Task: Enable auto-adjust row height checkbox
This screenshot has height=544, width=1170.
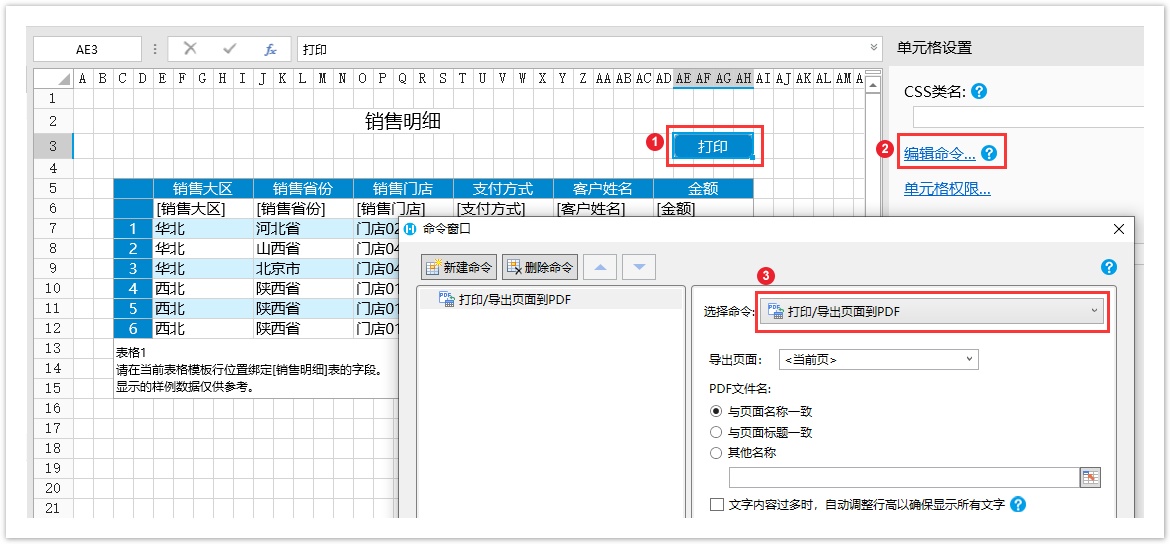Action: pyautogui.click(x=716, y=505)
